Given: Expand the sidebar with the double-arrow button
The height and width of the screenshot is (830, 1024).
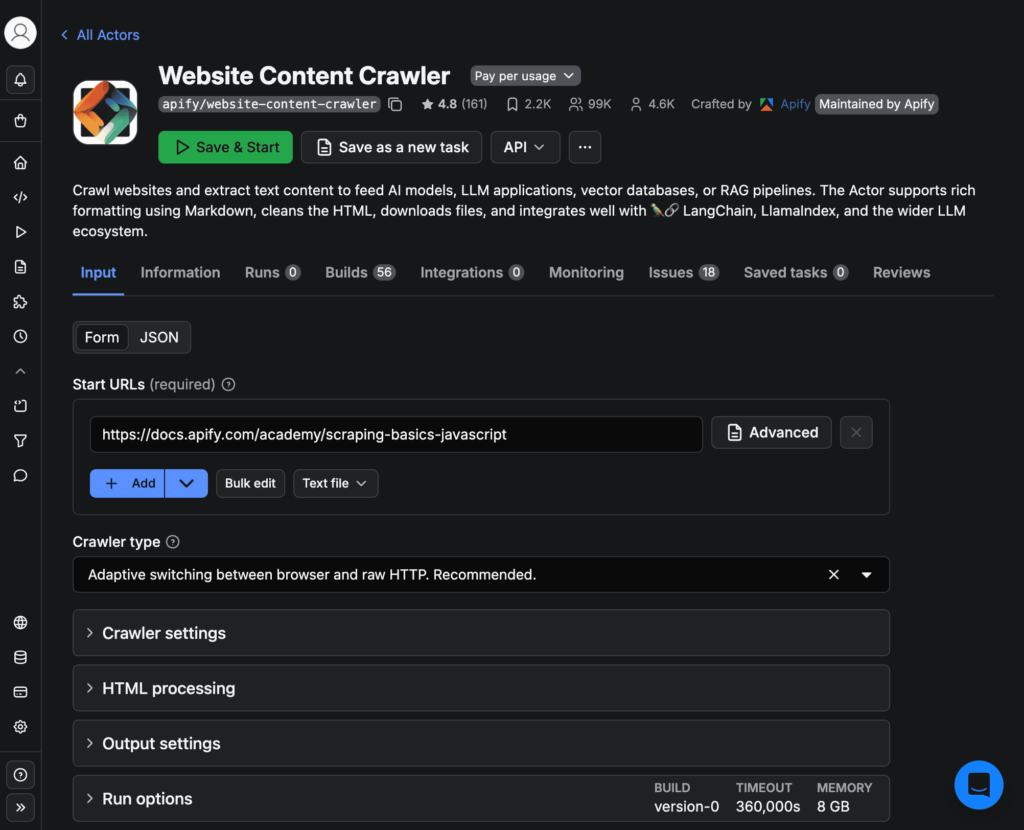Looking at the screenshot, I should tap(20, 807).
